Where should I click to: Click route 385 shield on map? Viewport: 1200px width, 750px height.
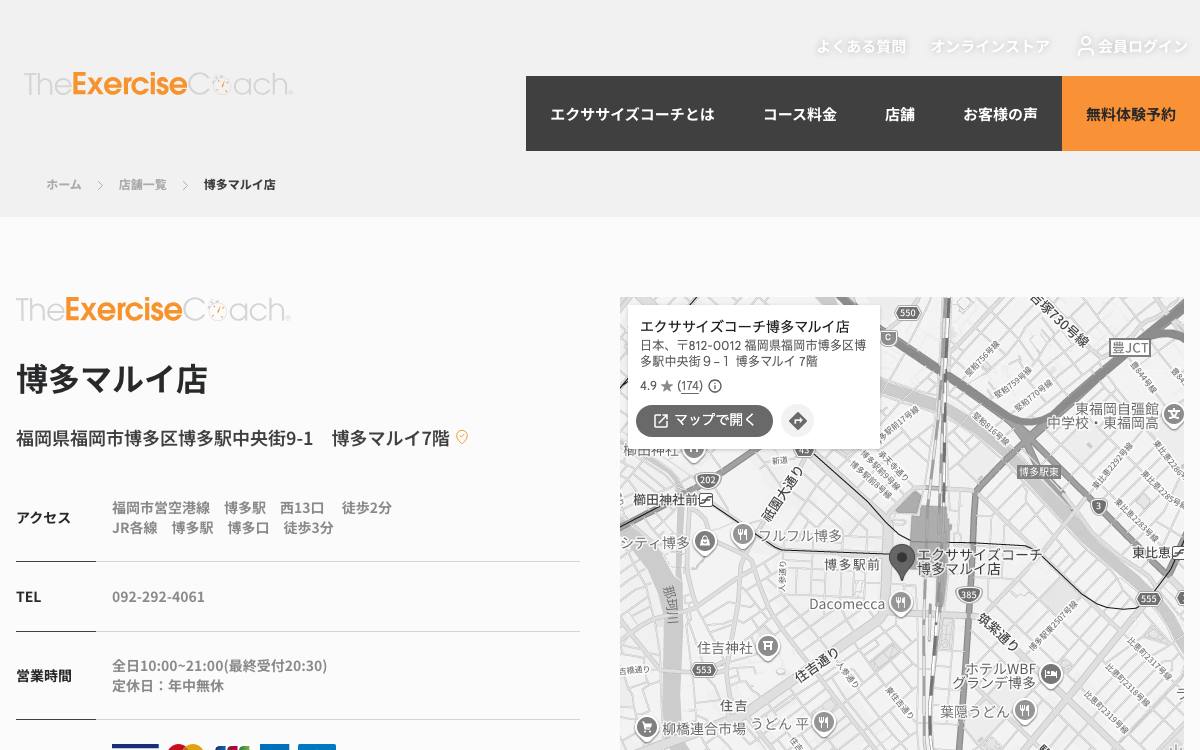pos(967,594)
